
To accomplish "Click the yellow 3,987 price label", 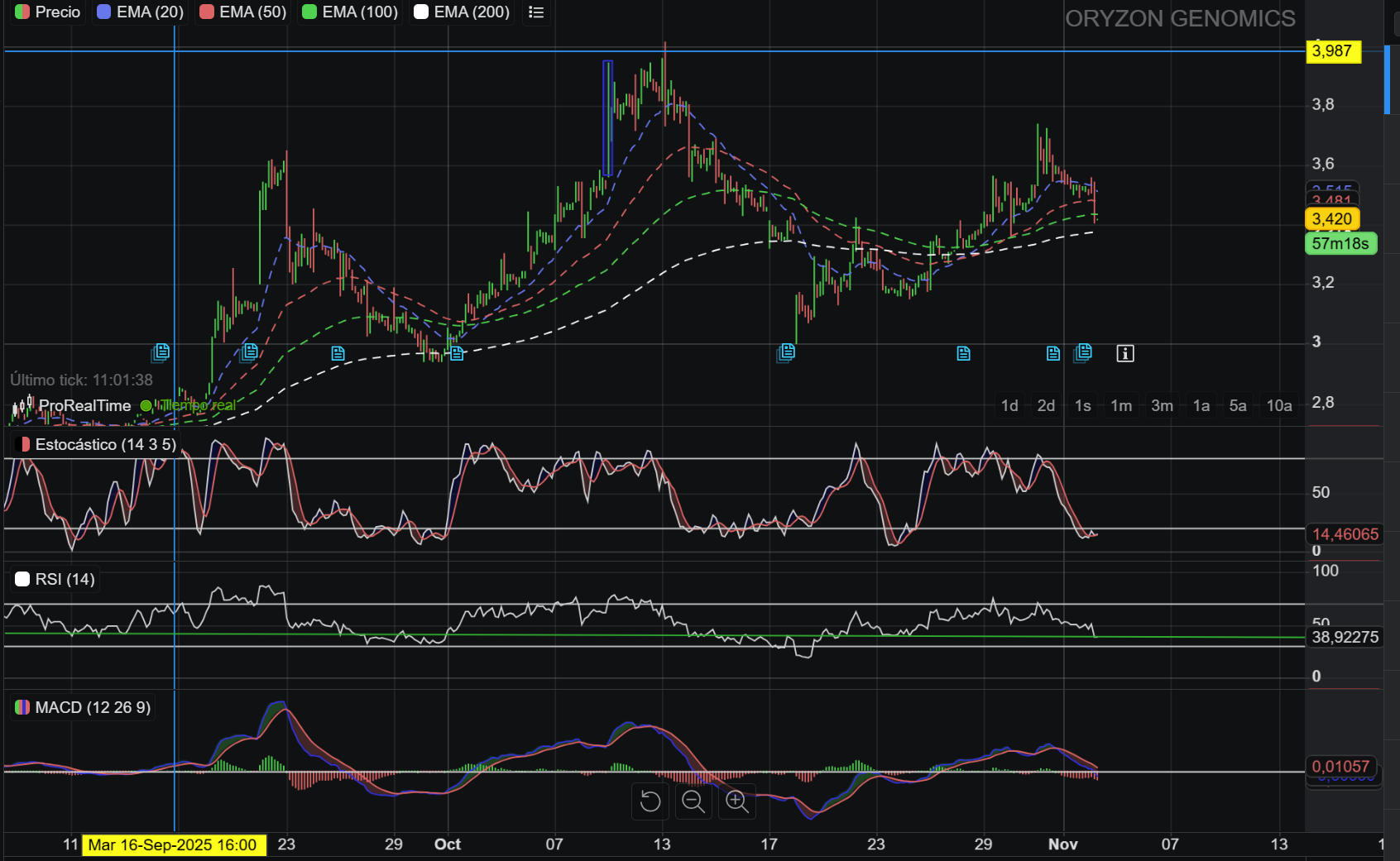I will (1333, 51).
